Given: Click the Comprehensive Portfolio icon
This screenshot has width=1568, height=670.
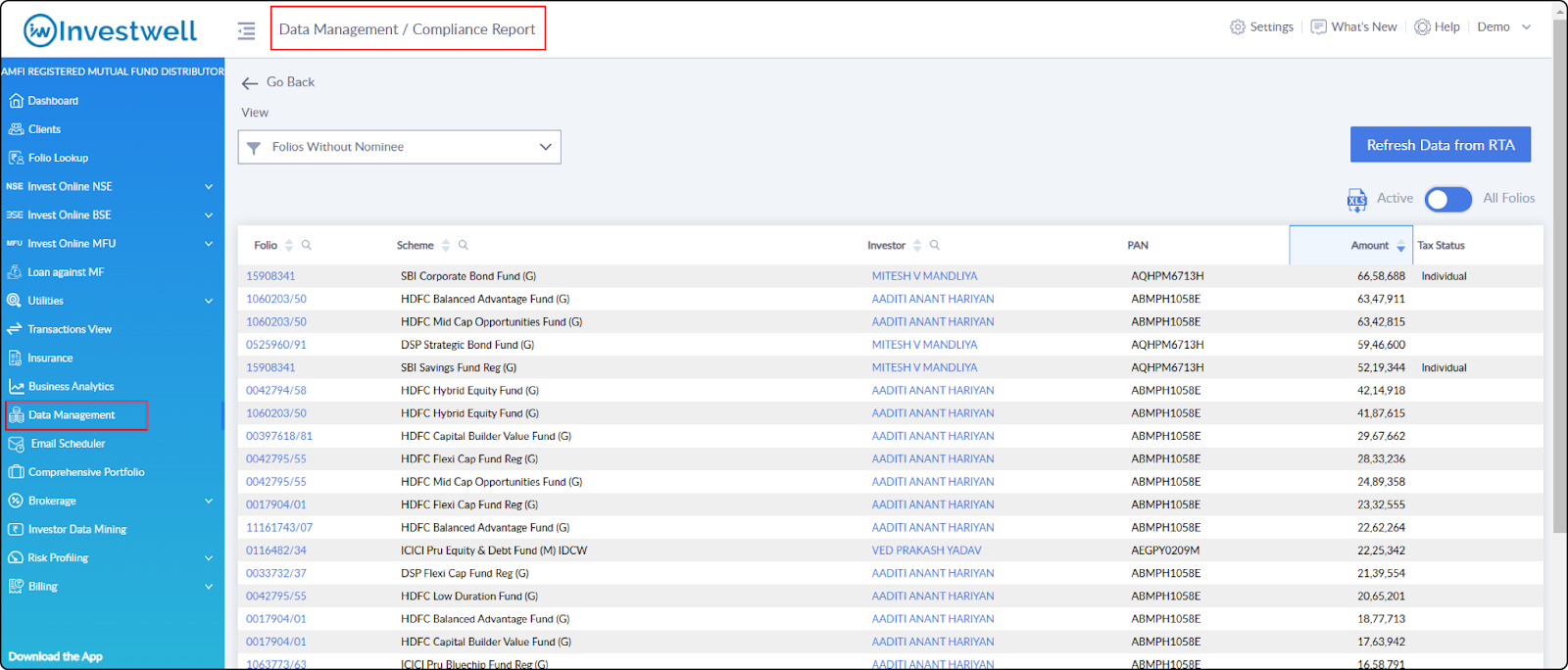Looking at the screenshot, I should [x=16, y=472].
